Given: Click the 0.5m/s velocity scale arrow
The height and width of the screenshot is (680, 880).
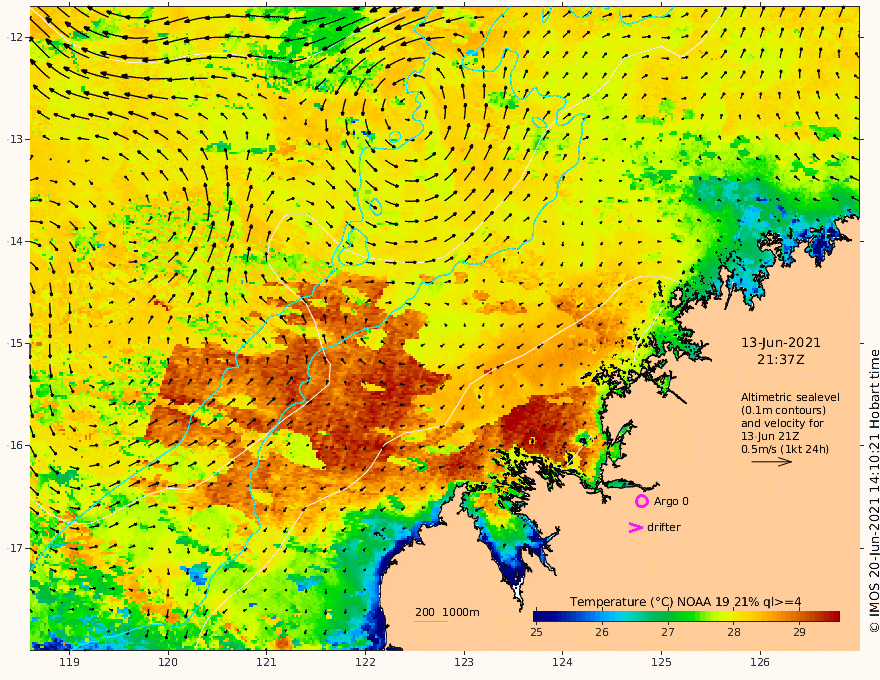Looking at the screenshot, I should (772, 462).
